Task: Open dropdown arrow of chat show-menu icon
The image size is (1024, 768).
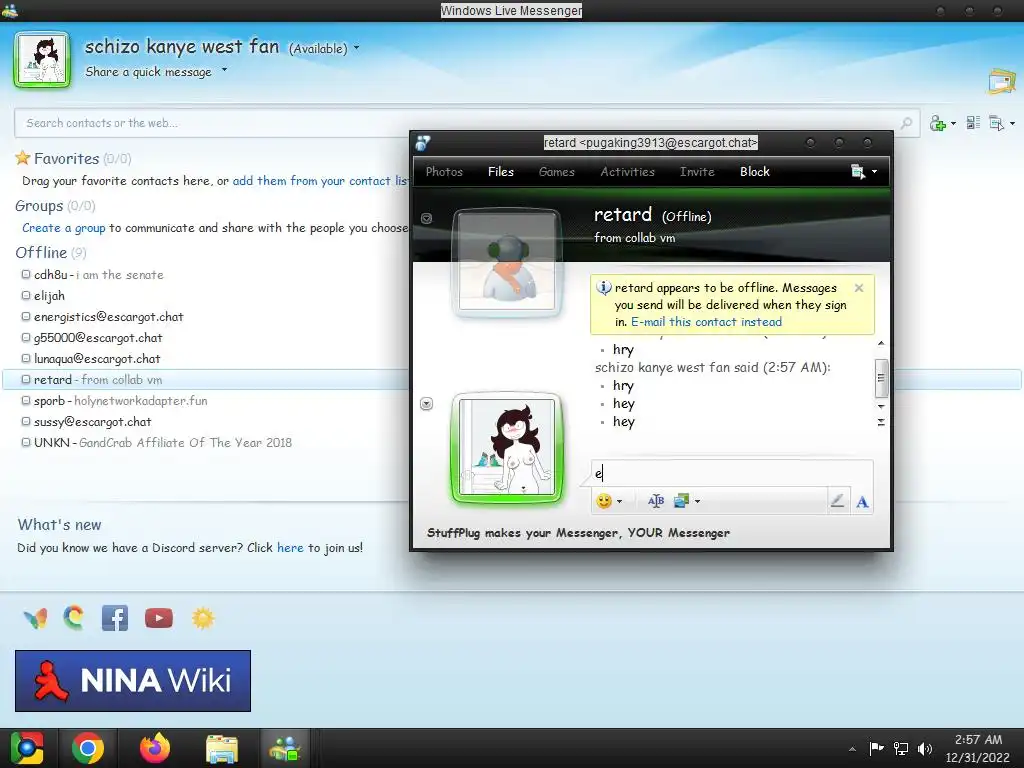Action: [x=874, y=172]
